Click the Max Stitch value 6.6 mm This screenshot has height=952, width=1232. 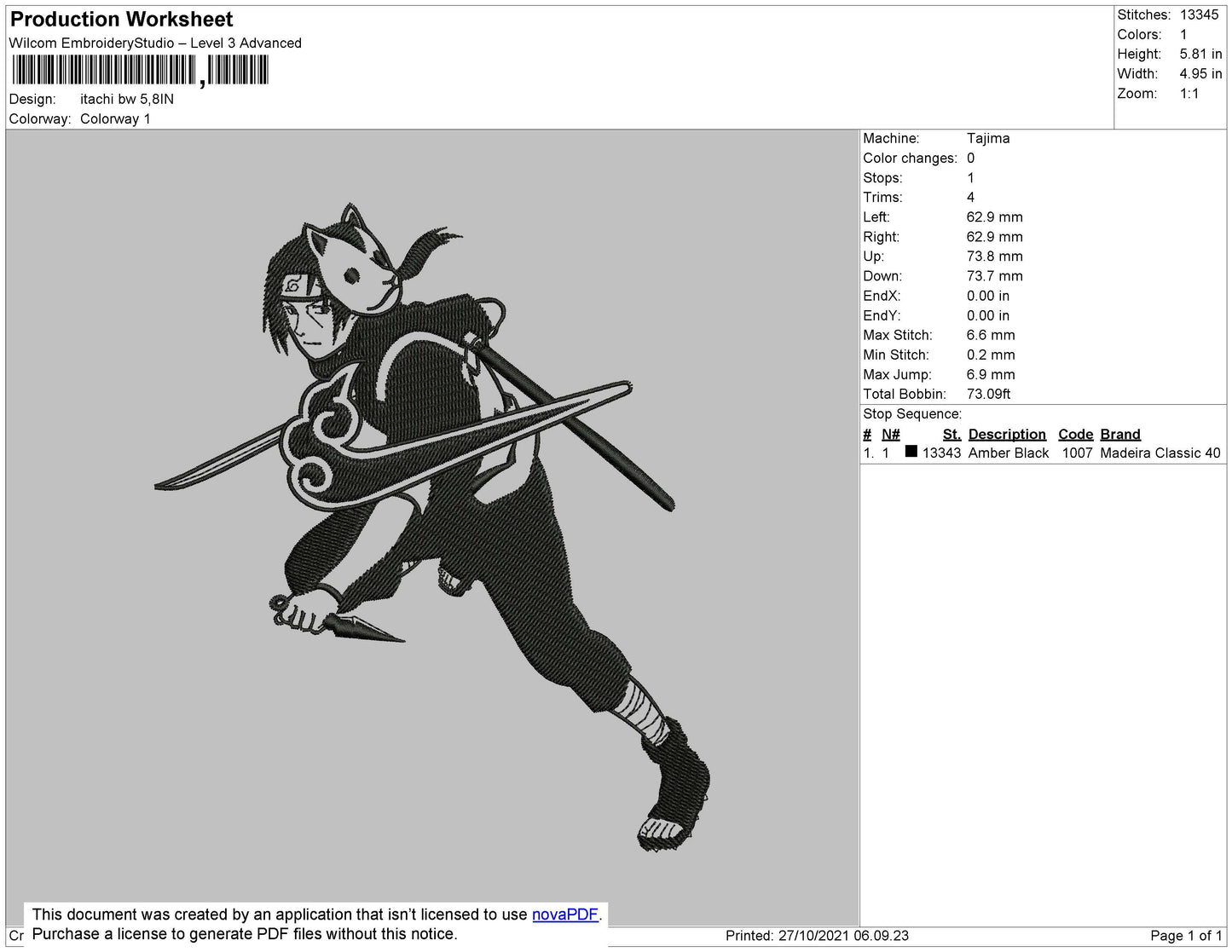(x=991, y=335)
